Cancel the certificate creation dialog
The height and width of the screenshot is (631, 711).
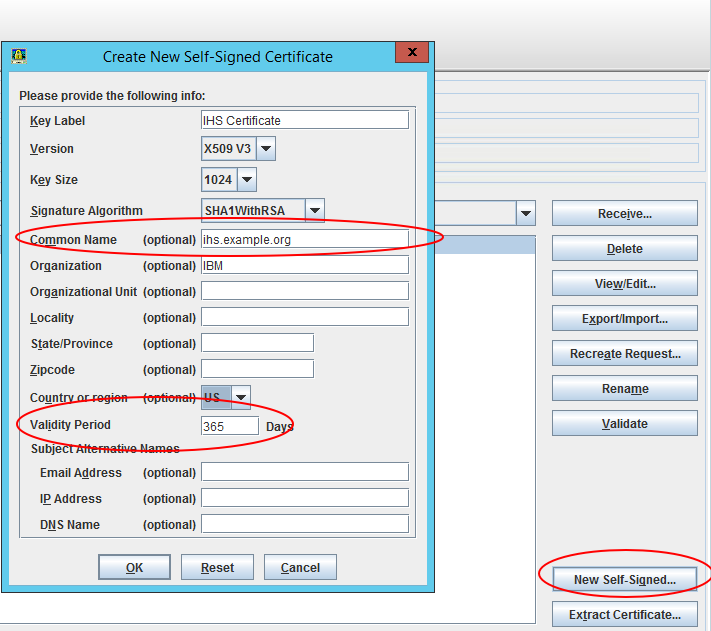click(x=300, y=568)
